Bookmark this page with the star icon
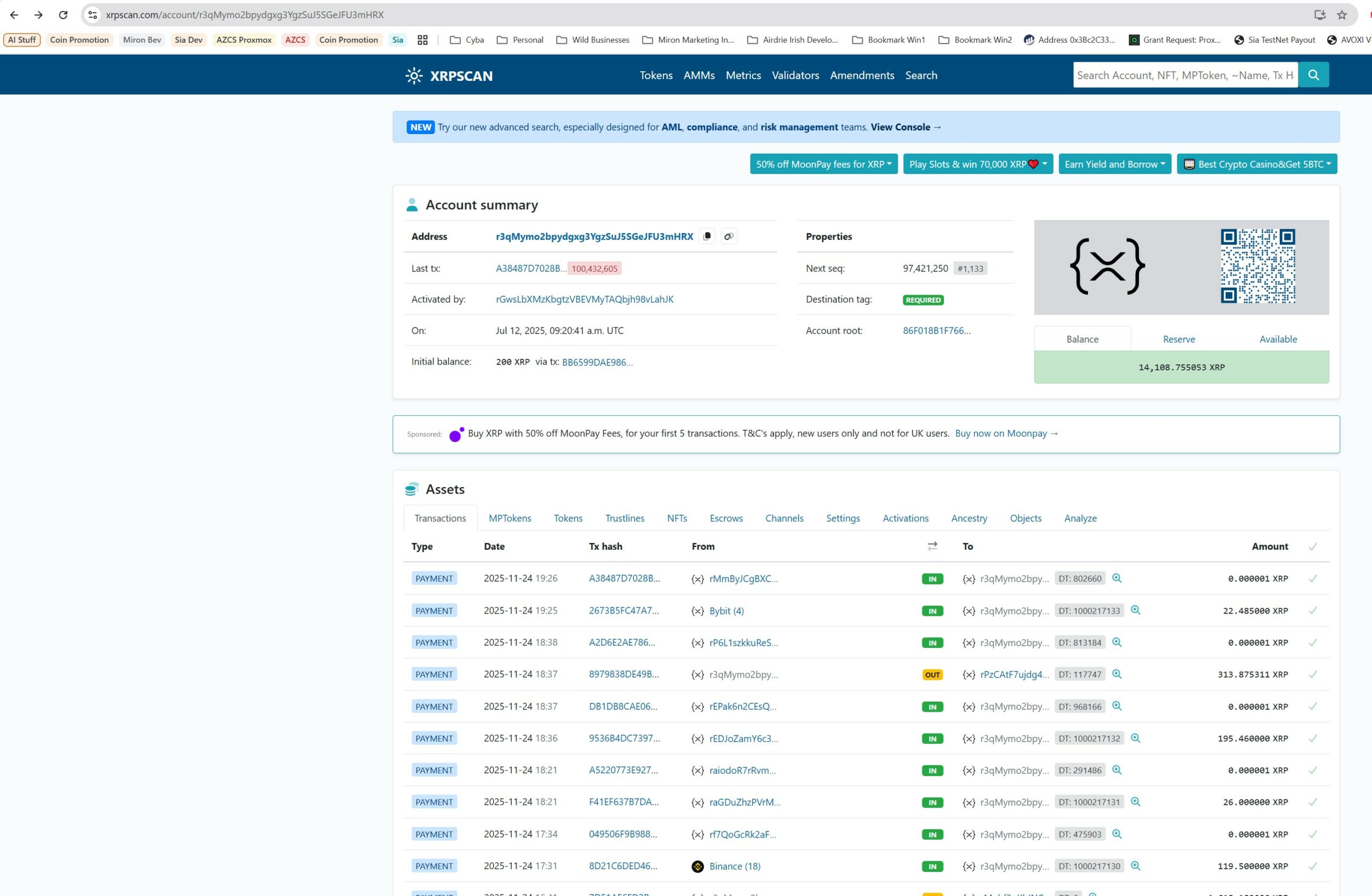1372x896 pixels. (1341, 15)
